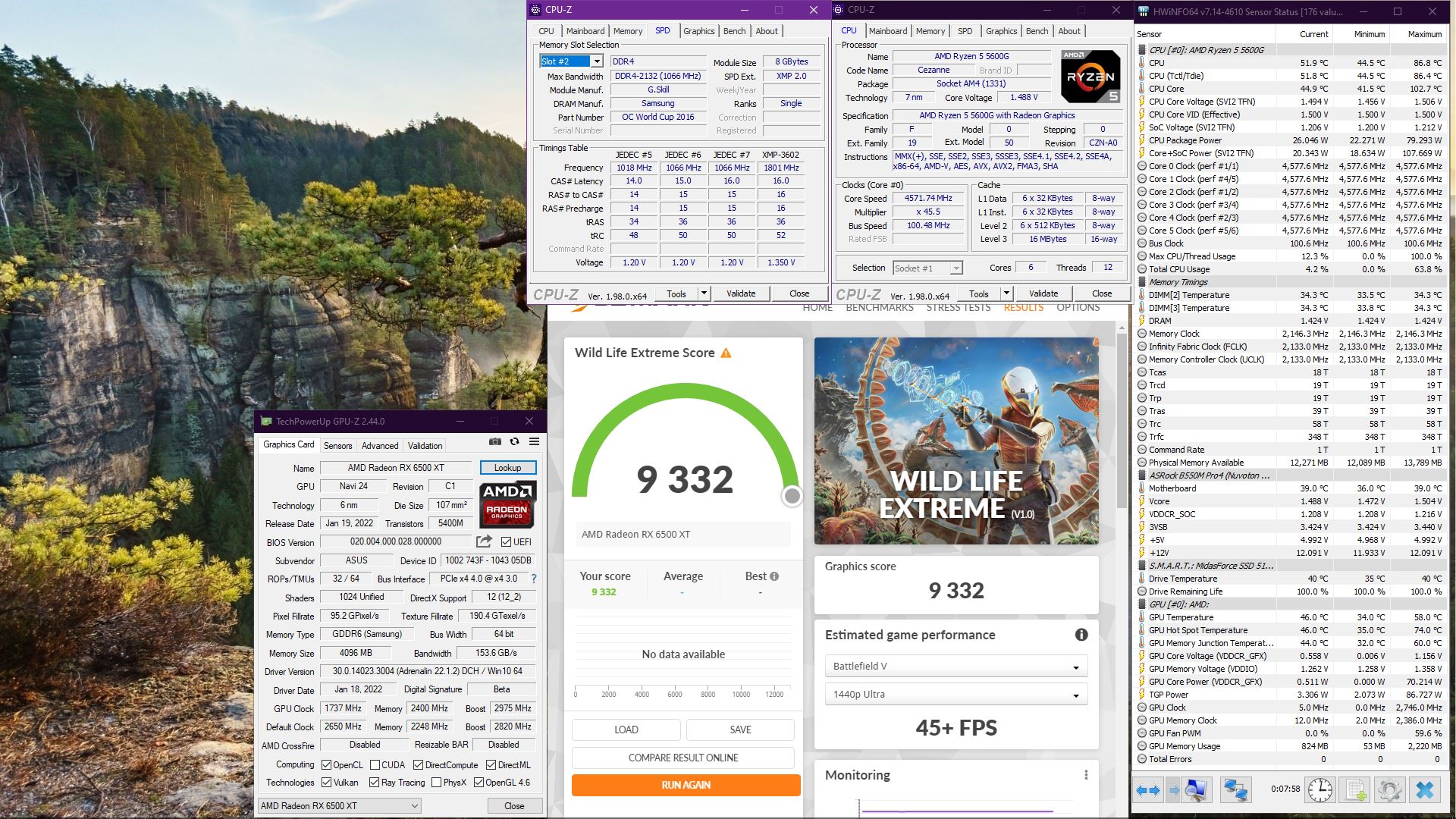Toggle DirectCompute checkbox
This screenshot has height=819, width=1456.
[x=418, y=764]
